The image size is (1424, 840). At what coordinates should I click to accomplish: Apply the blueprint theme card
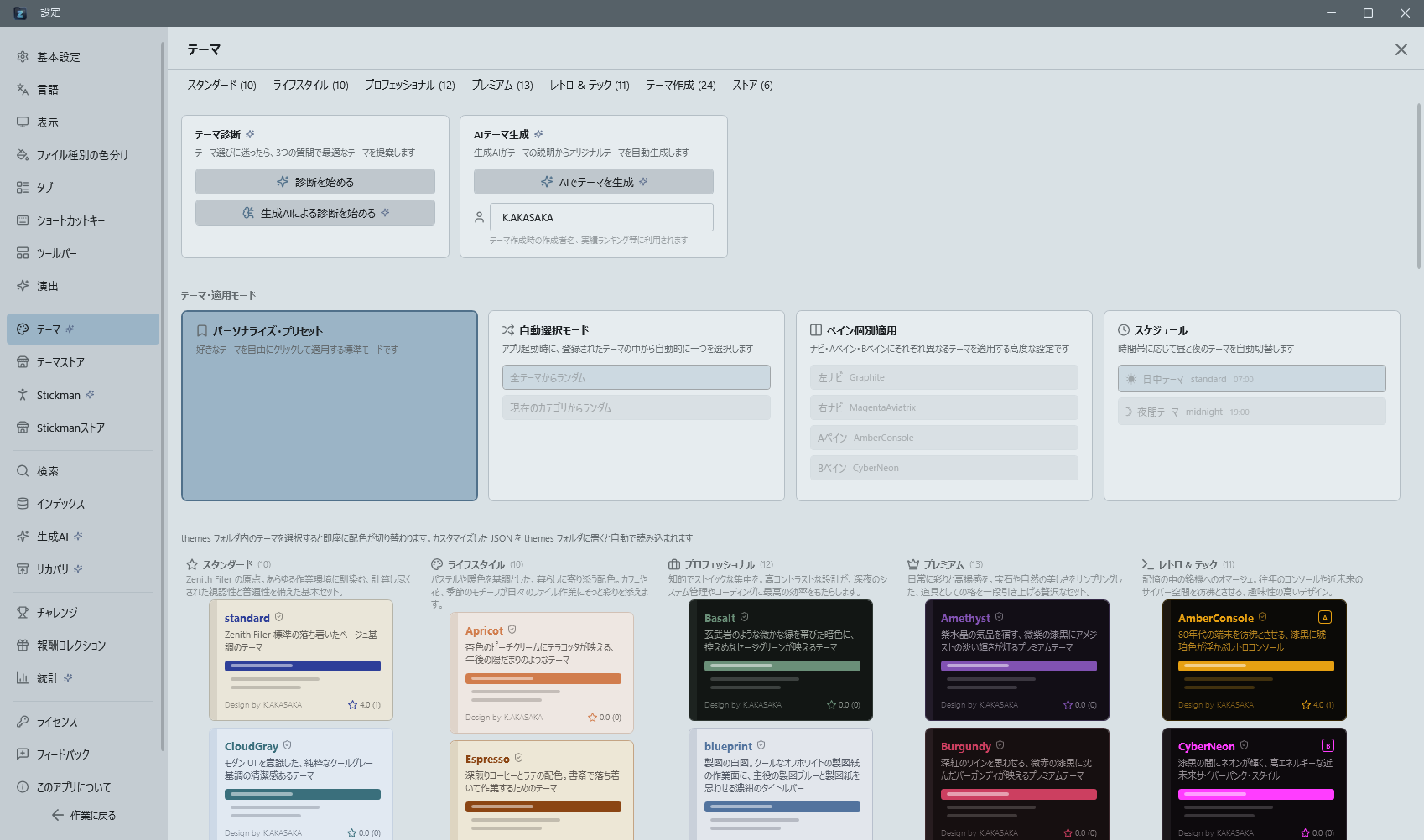click(781, 785)
